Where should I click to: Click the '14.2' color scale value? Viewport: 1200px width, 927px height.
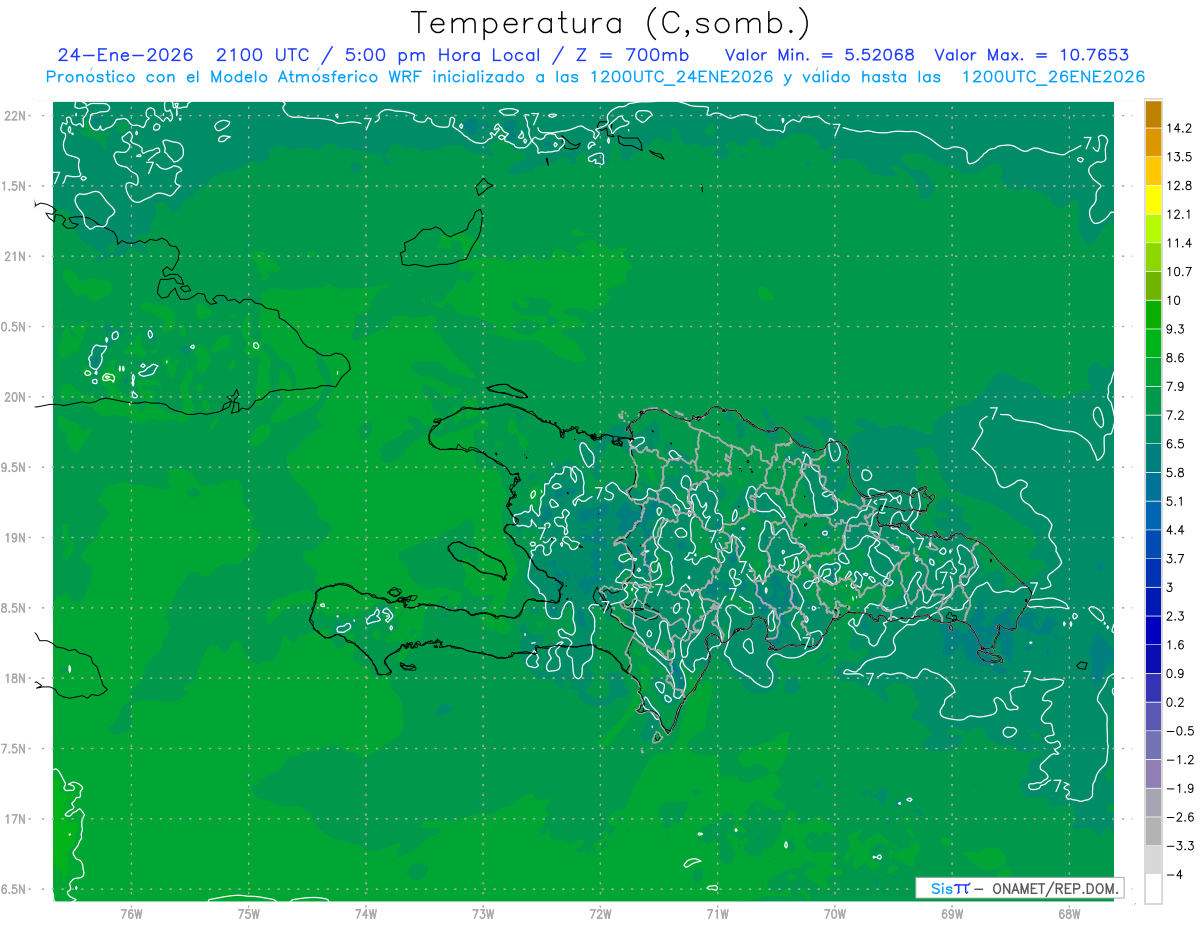coord(1180,128)
